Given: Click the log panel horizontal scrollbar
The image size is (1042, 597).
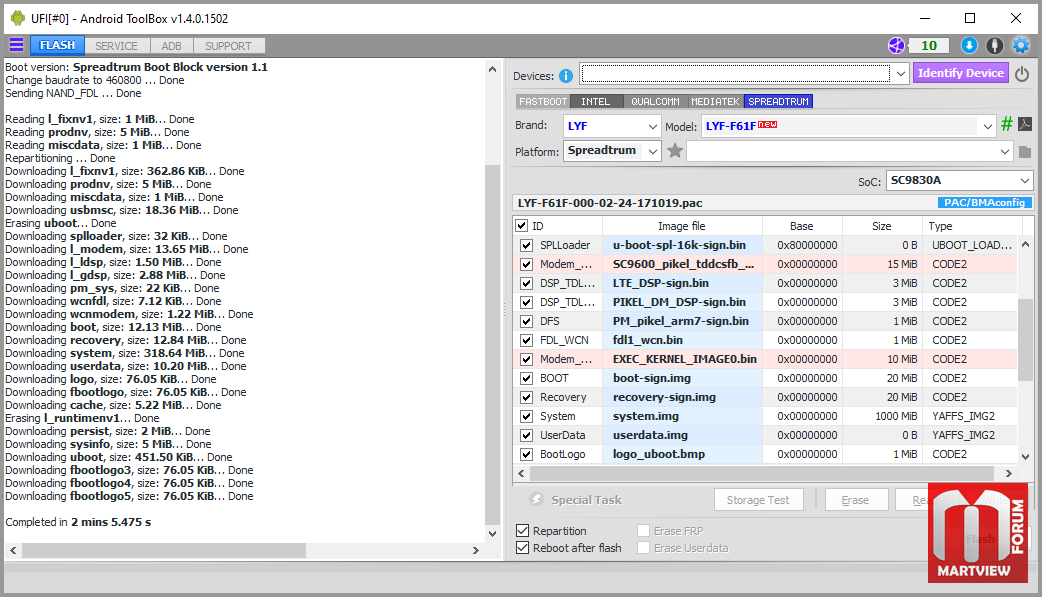Looking at the screenshot, I should 163,550.
